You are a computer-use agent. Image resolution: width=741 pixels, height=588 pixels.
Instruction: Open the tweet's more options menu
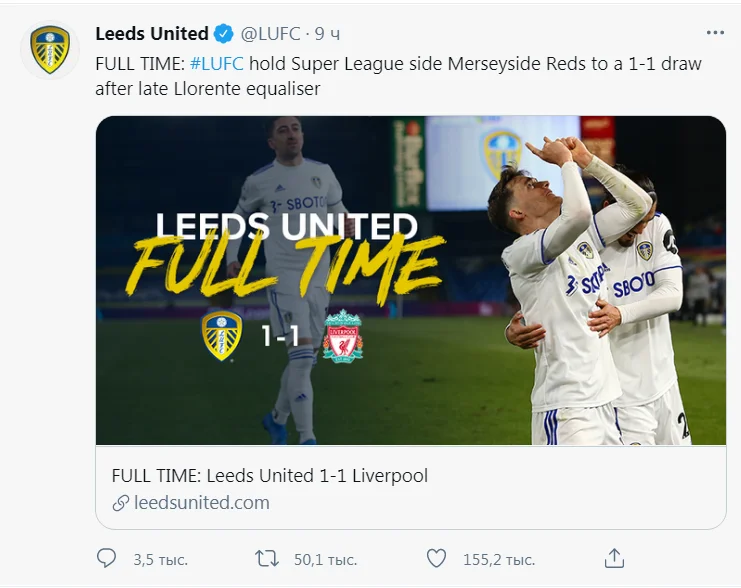point(715,33)
